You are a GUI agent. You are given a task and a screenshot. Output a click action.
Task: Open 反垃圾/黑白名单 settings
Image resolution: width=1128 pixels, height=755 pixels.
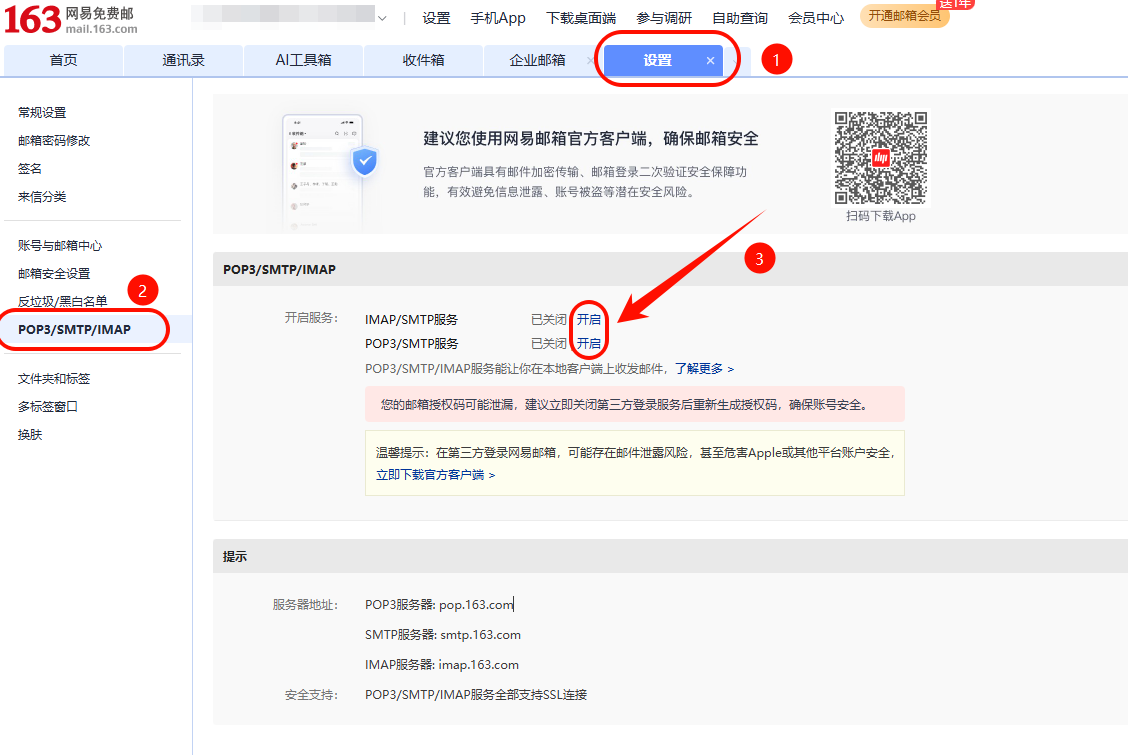63,301
